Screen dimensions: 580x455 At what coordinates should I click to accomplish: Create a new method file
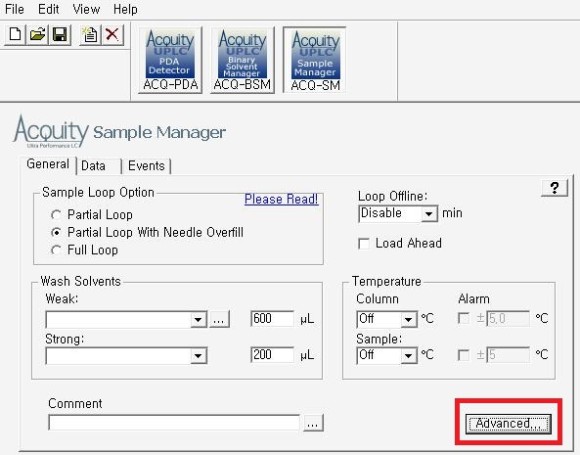tap(15, 34)
